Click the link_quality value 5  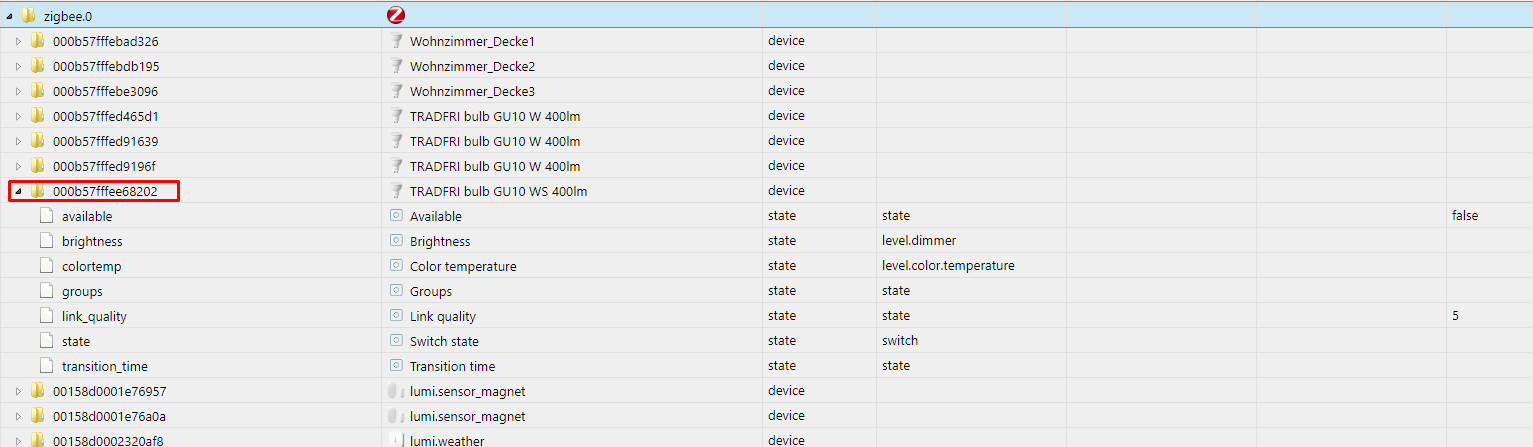tap(1455, 316)
